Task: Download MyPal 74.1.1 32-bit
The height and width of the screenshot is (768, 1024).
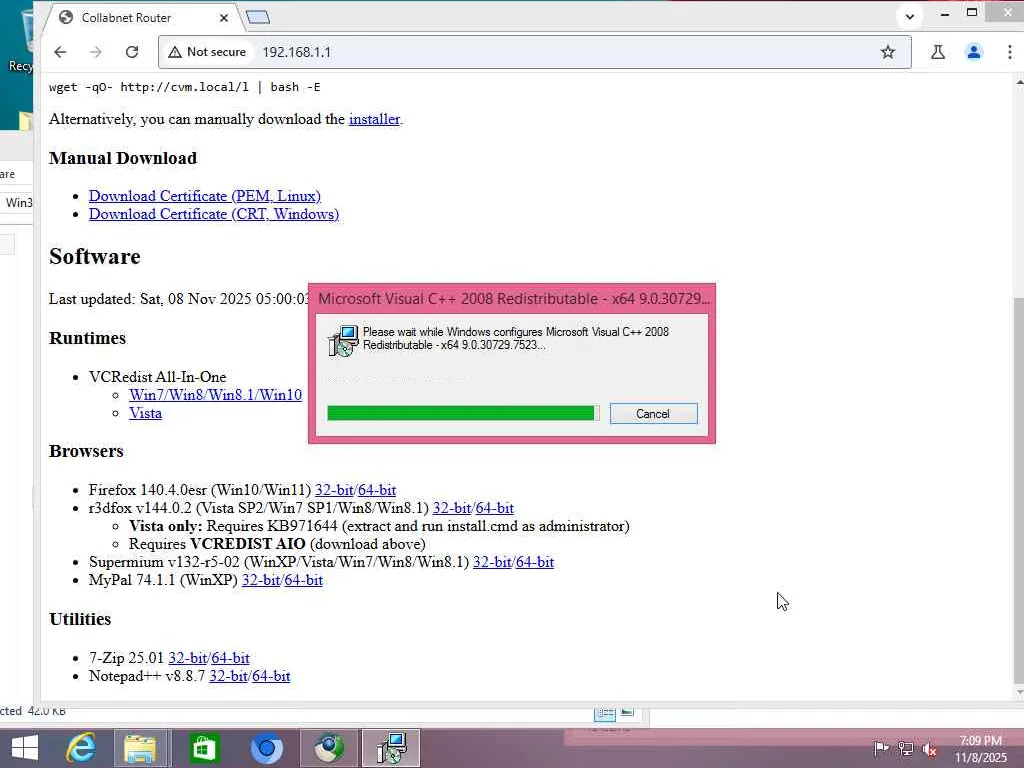Action: [x=261, y=581]
